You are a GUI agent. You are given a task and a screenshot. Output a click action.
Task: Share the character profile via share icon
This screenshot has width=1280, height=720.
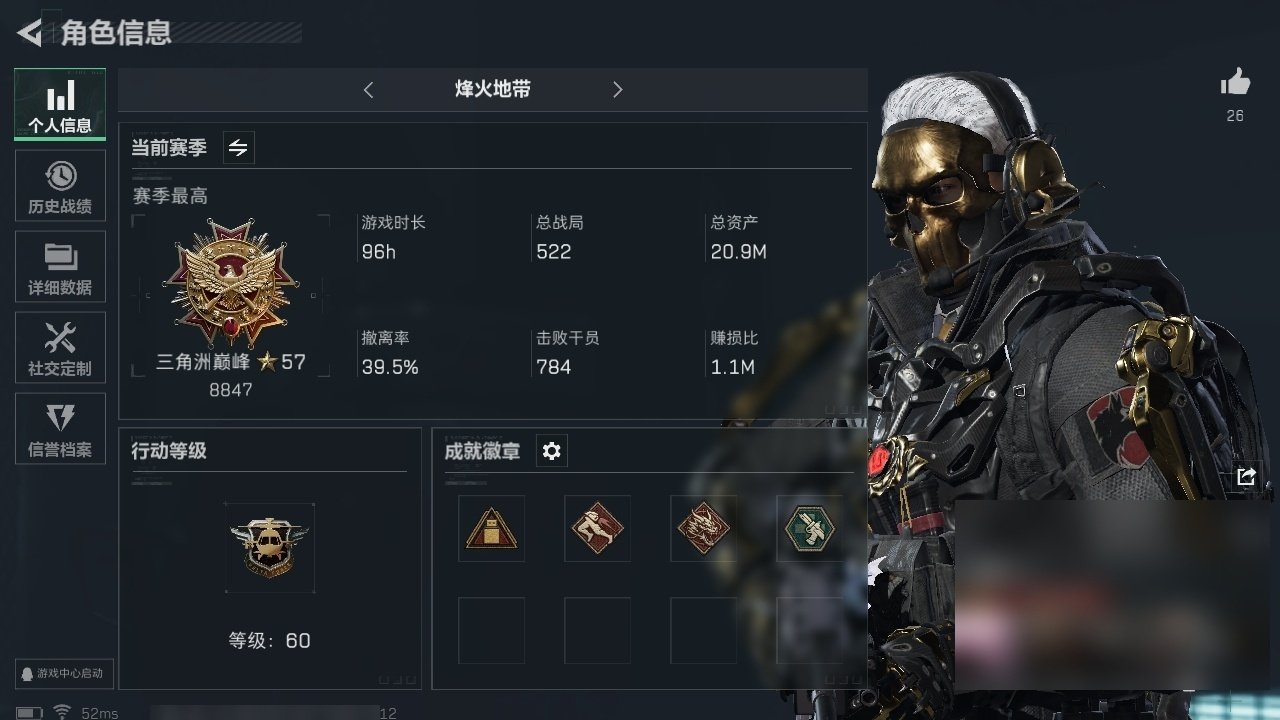point(1246,477)
